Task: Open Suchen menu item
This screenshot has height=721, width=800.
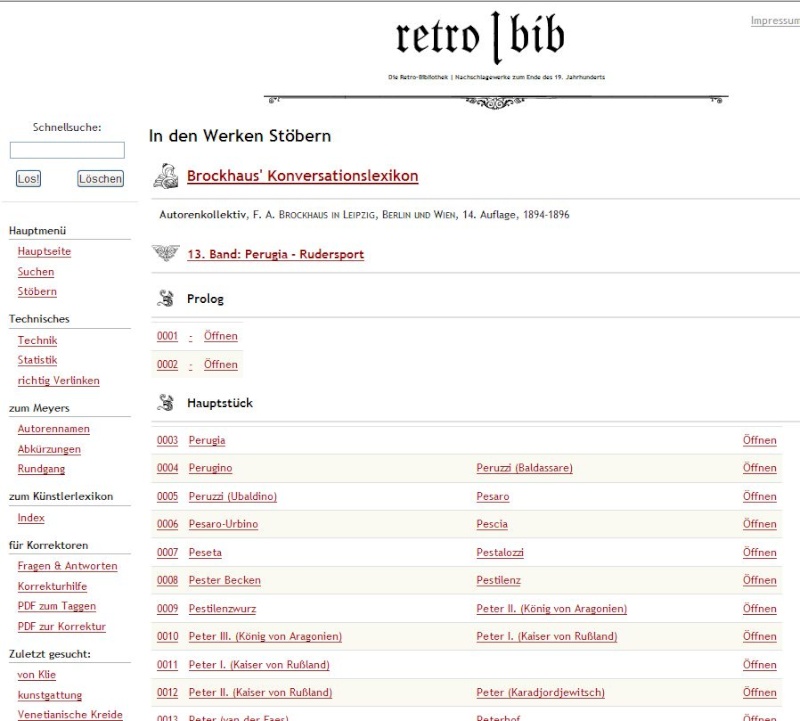Action: 36,271
